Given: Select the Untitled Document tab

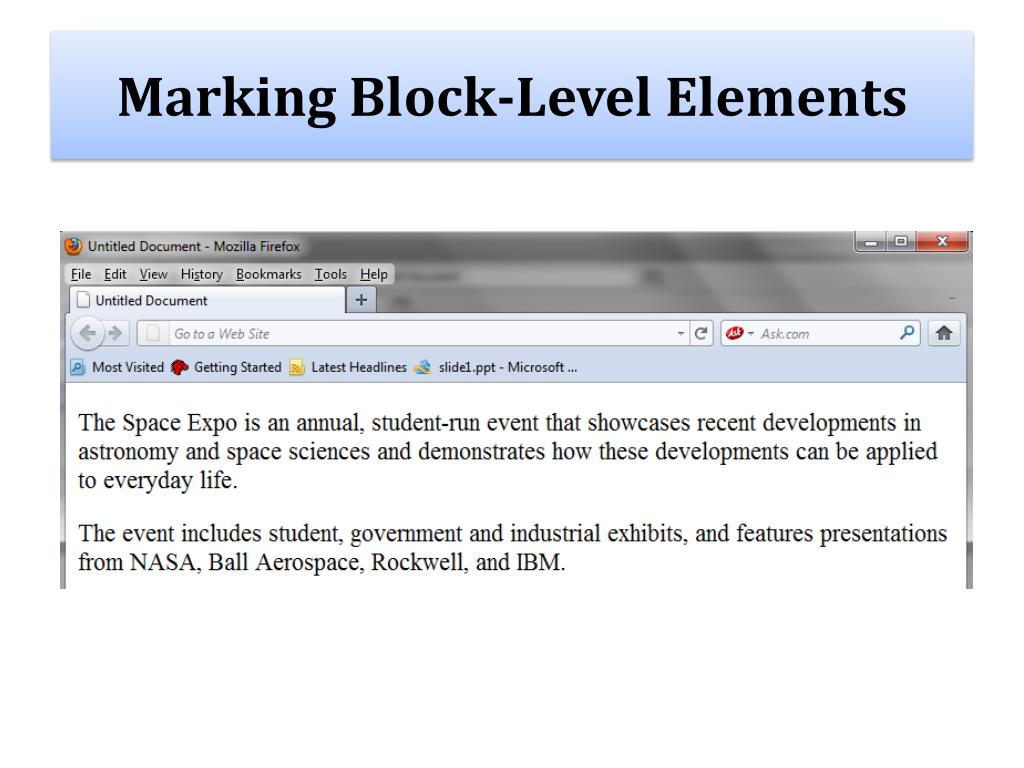Looking at the screenshot, I should pyautogui.click(x=207, y=300).
